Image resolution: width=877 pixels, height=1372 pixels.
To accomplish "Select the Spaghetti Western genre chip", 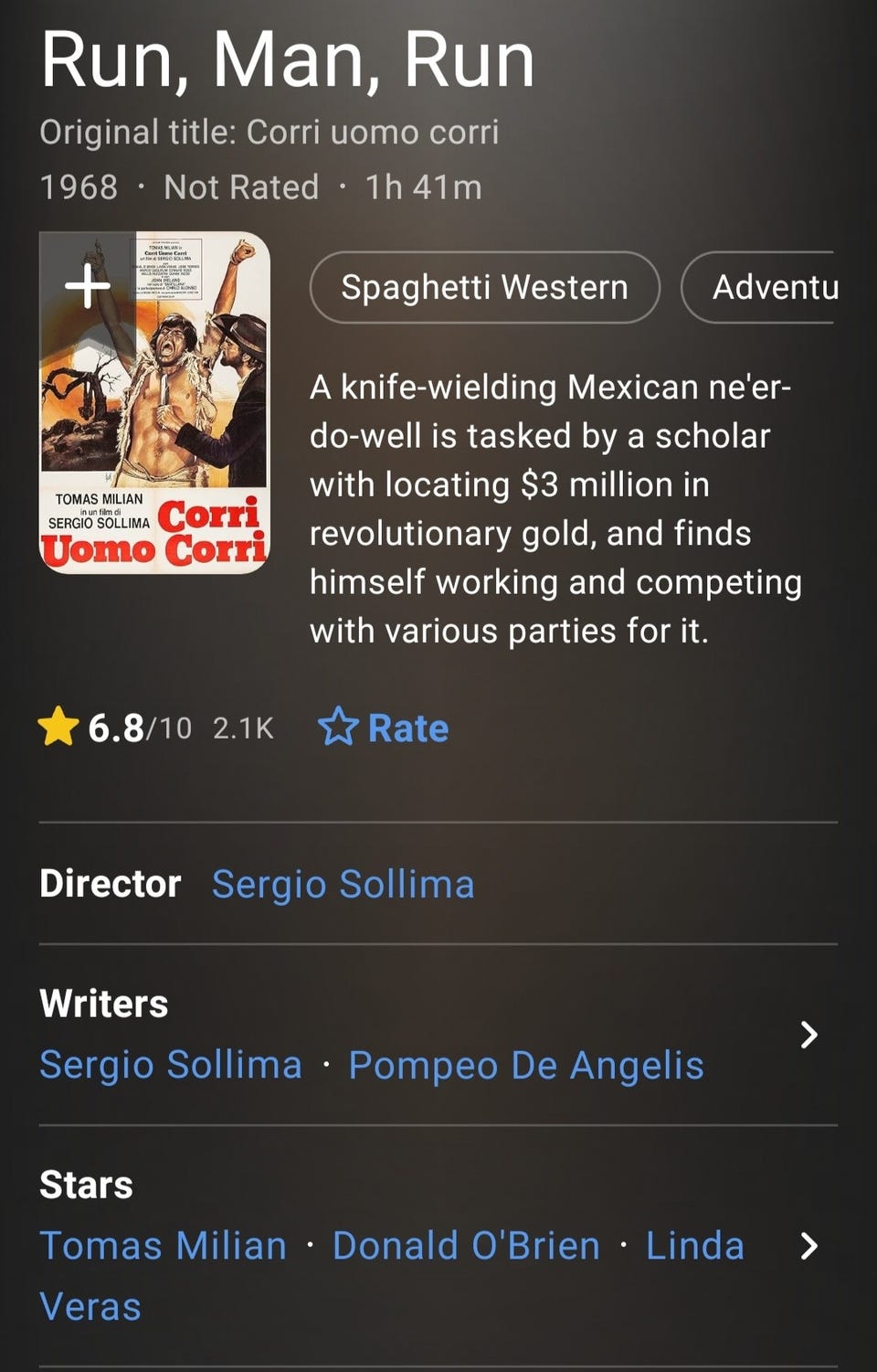I will pos(484,287).
